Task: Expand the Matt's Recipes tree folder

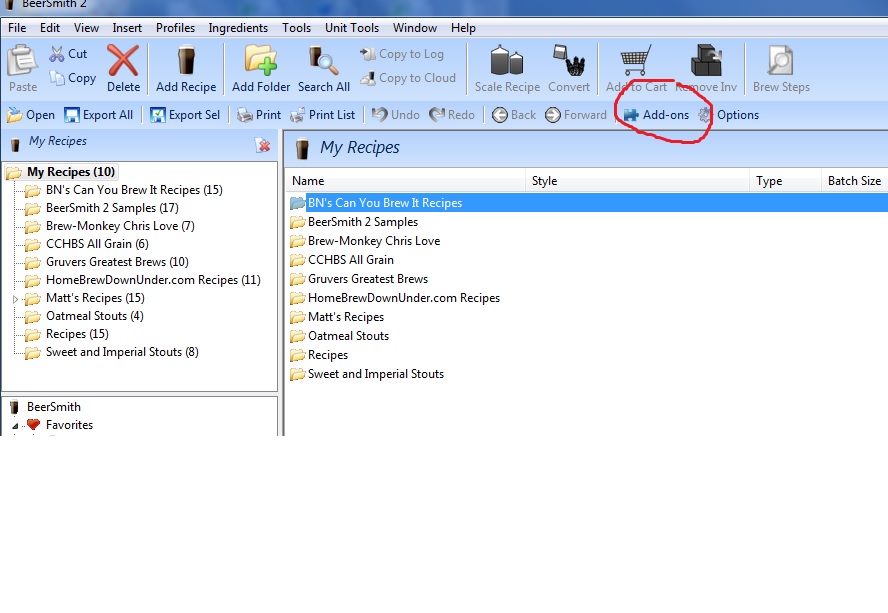Action: coord(15,299)
